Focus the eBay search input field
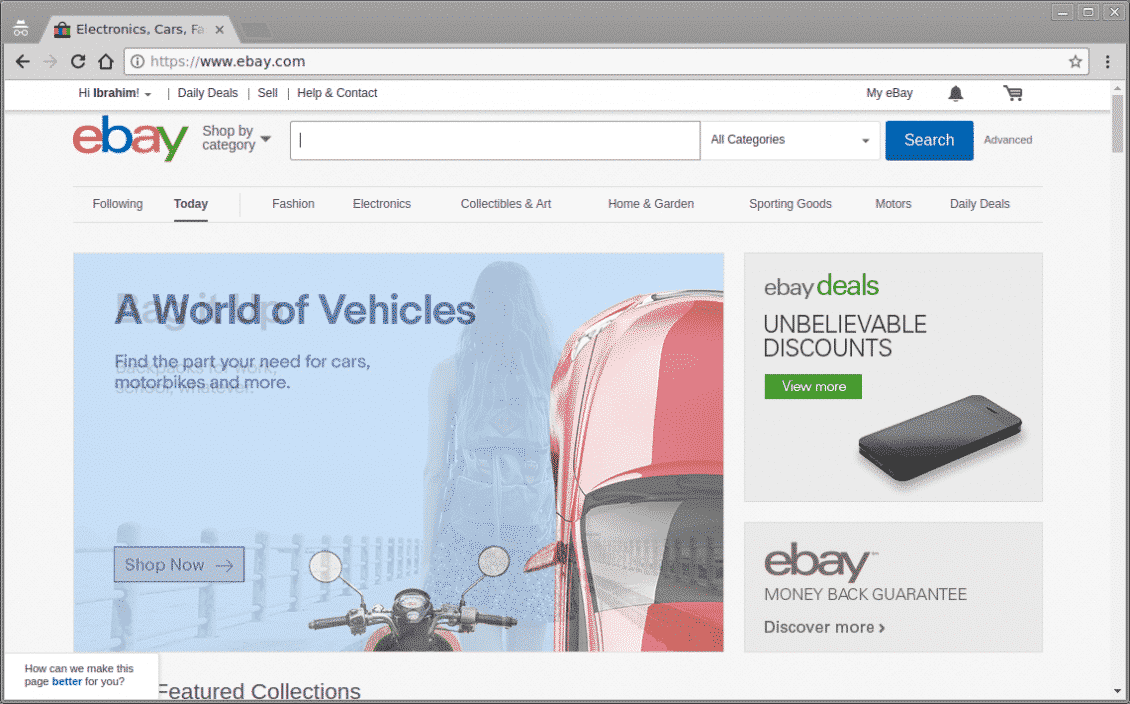 [494, 140]
